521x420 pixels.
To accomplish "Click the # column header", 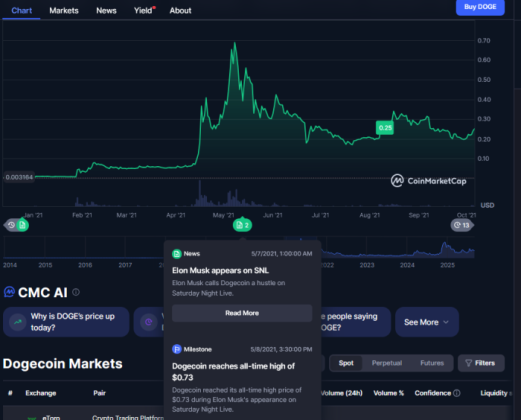I will [10, 393].
